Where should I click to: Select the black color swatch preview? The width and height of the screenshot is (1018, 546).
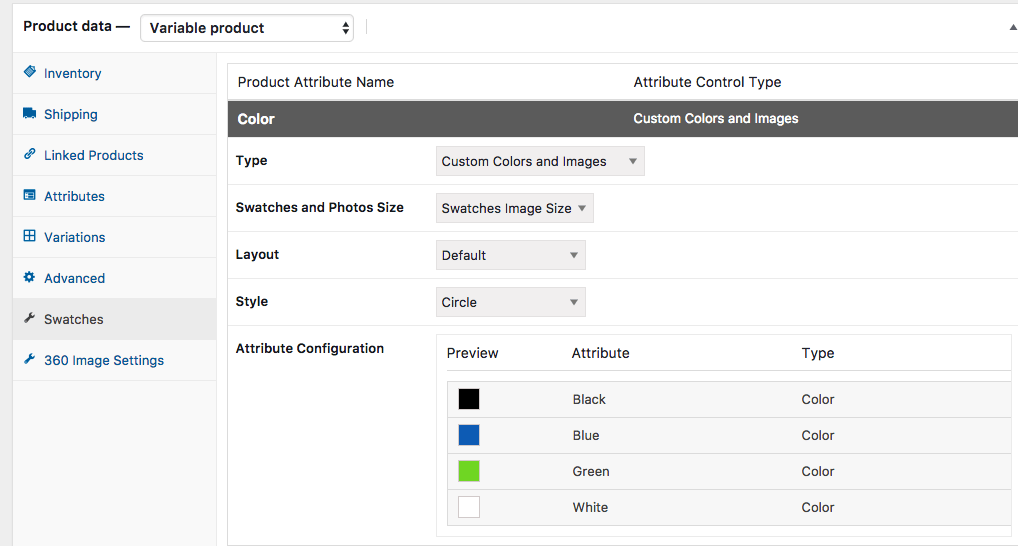[x=469, y=399]
